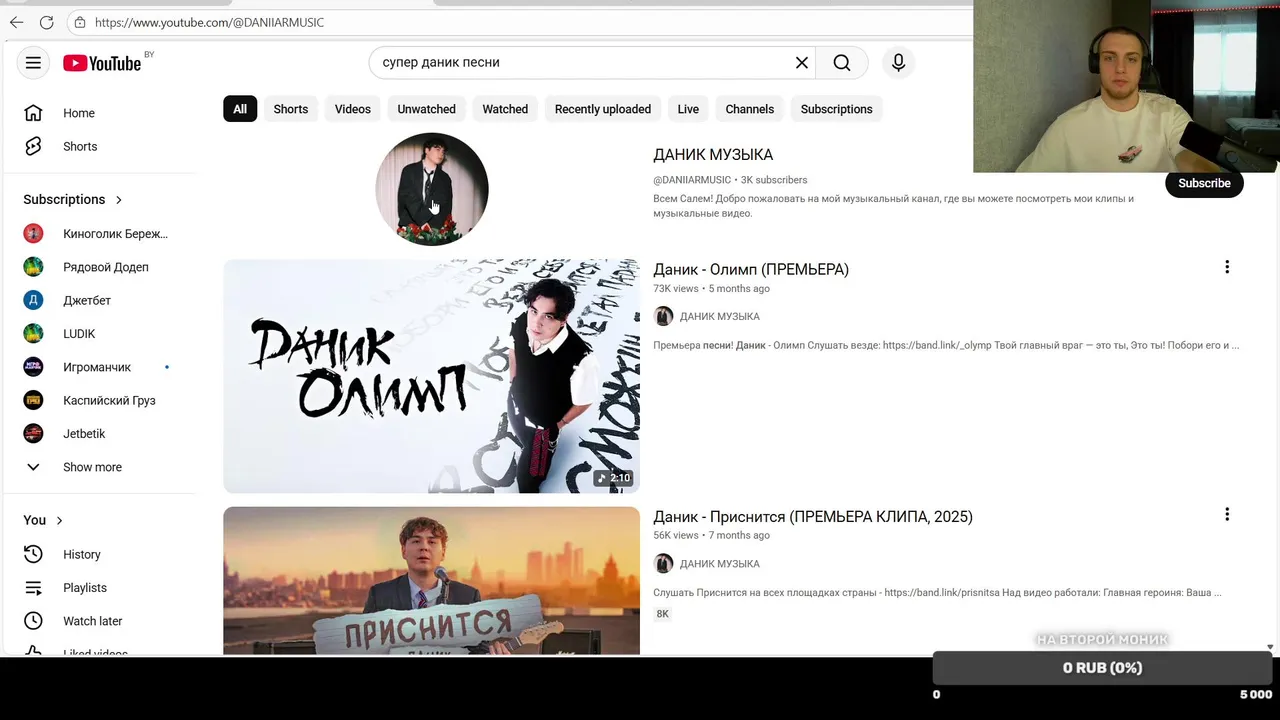Click channel avatar under Приснится video title
This screenshot has height=720, width=1280.
point(663,563)
